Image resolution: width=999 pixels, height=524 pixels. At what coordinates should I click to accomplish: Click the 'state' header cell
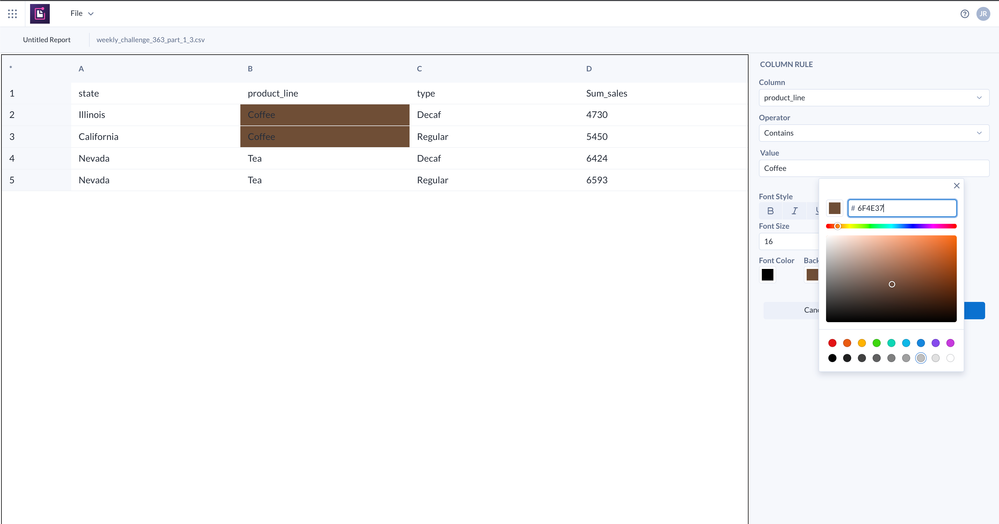coord(155,93)
